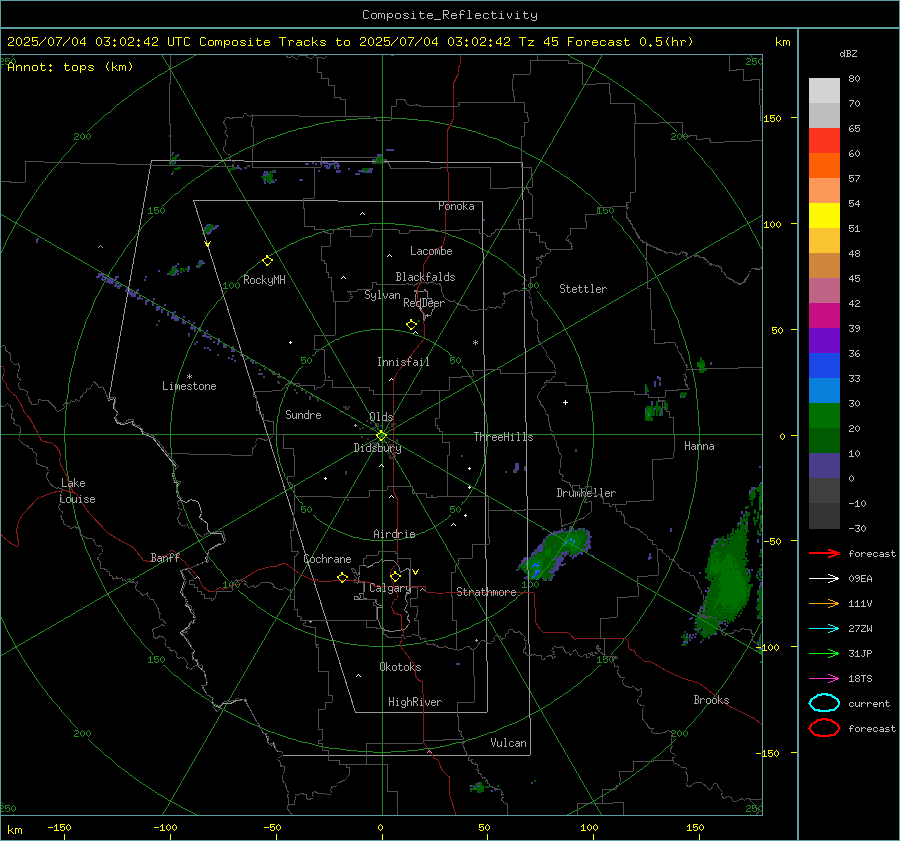
Task: Click the Ponoka city label
Action: coord(456,206)
